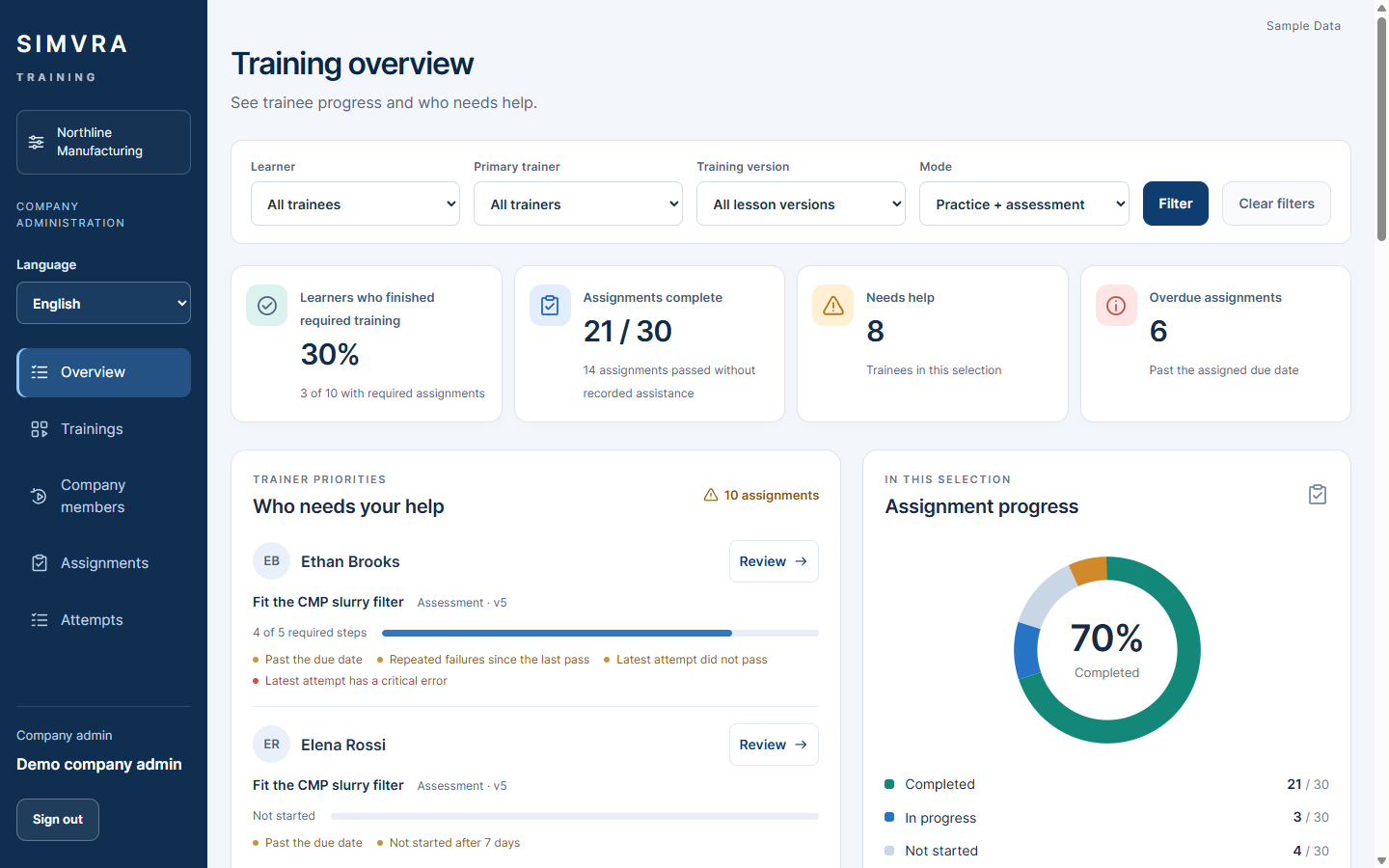1389x868 pixels.
Task: Click the clipboard icon in Assignment progress panel
Action: 1318,495
